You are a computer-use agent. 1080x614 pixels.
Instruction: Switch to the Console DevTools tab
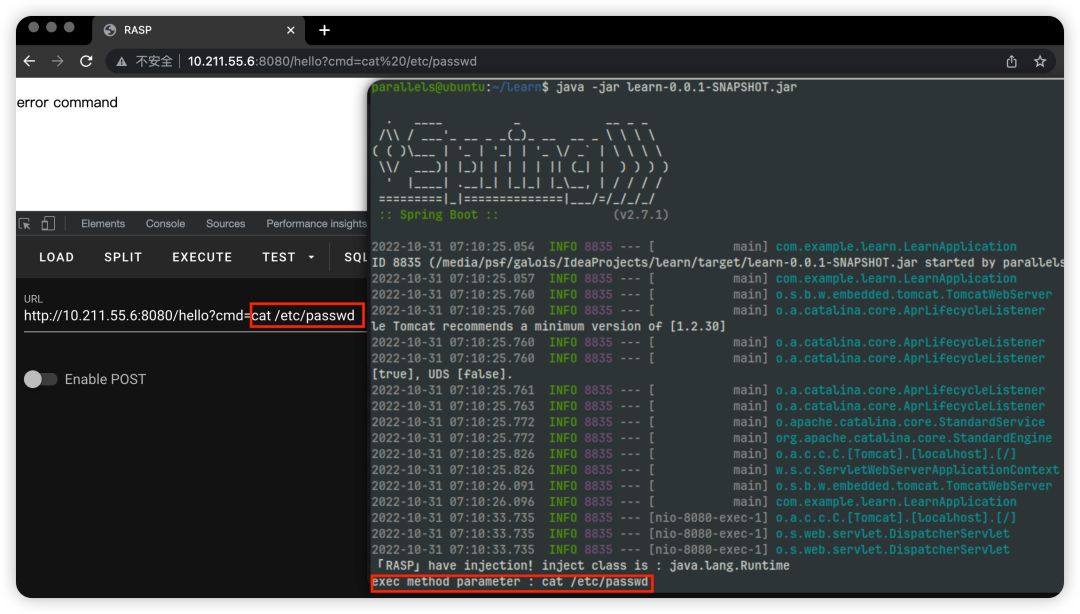[165, 224]
